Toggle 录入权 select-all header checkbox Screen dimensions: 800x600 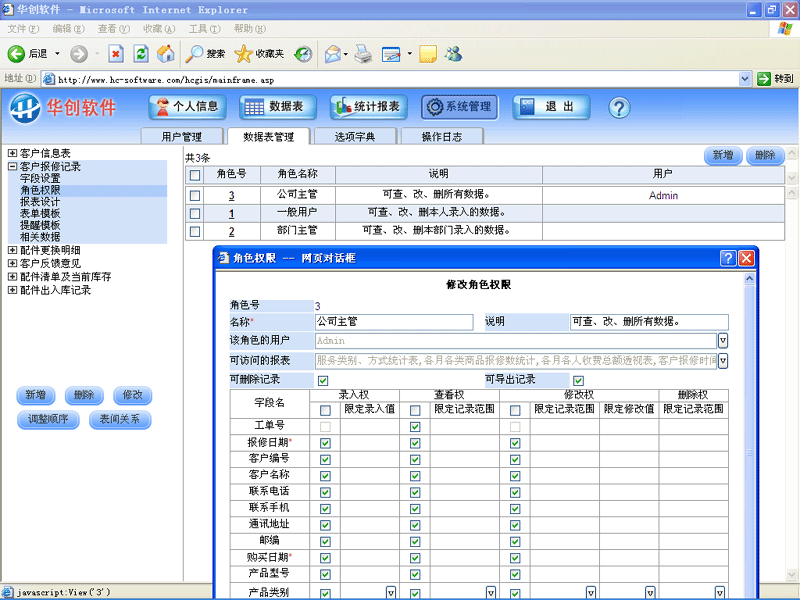coord(325,410)
